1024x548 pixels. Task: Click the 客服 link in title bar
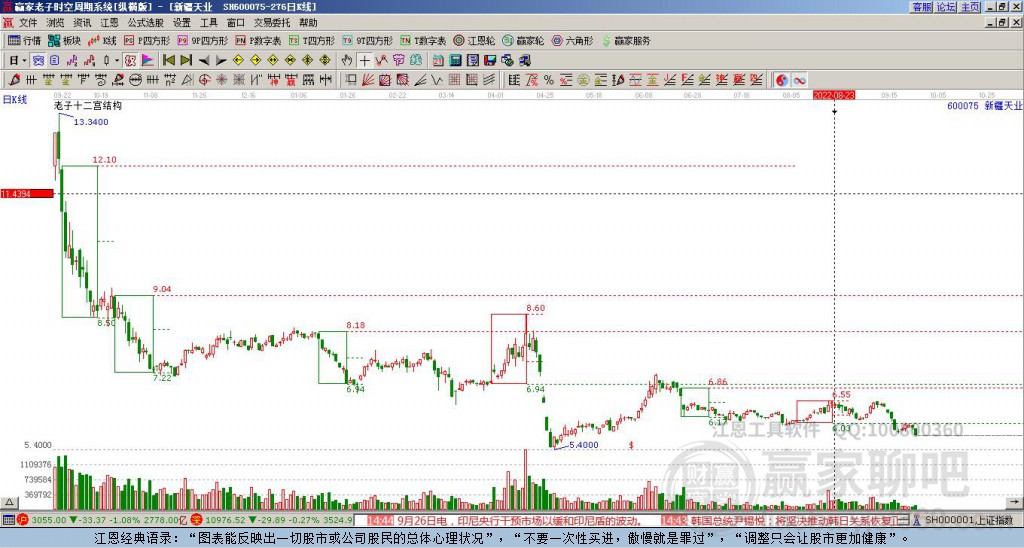[x=921, y=7]
